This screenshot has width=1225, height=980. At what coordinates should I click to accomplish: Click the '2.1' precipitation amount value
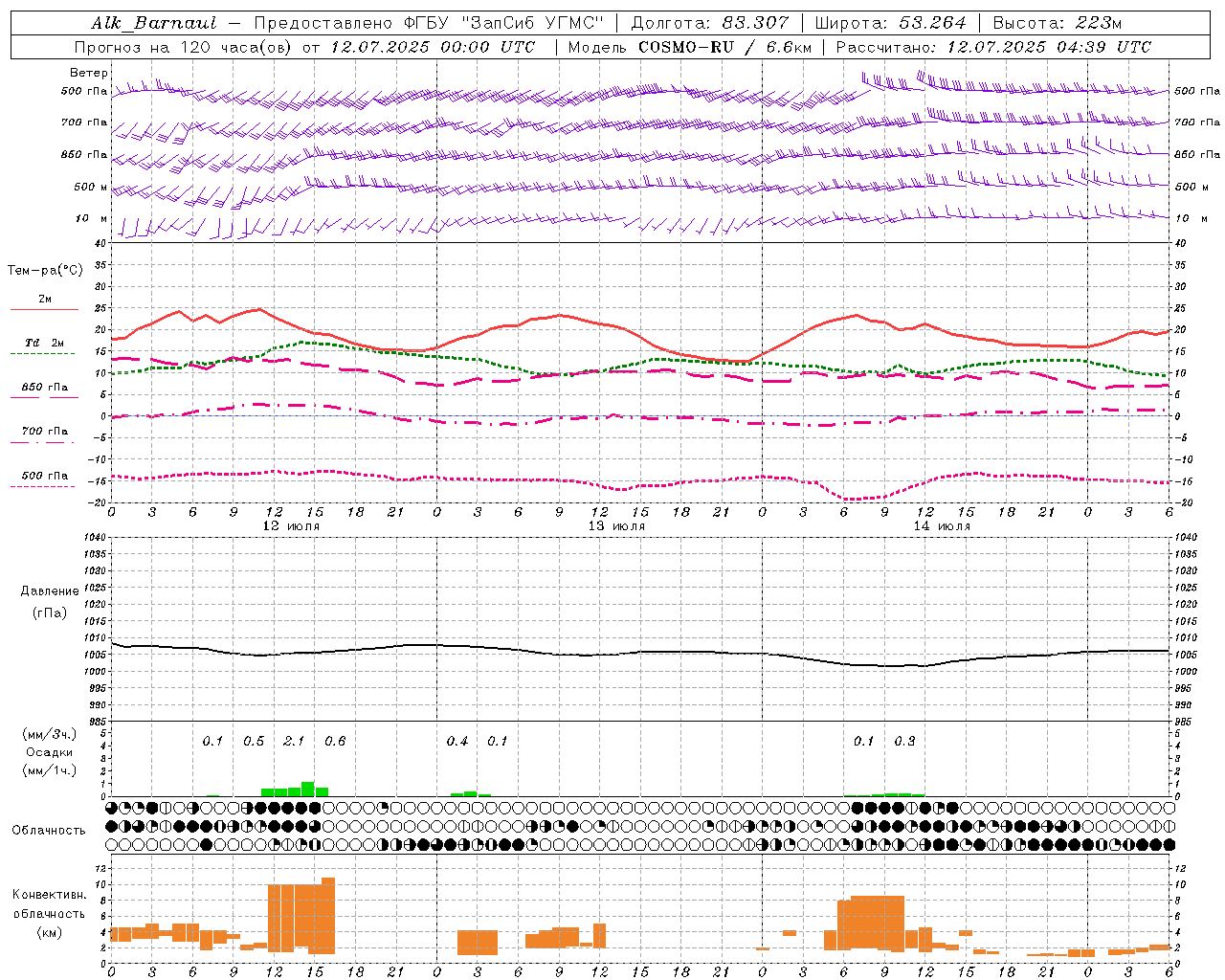click(294, 742)
